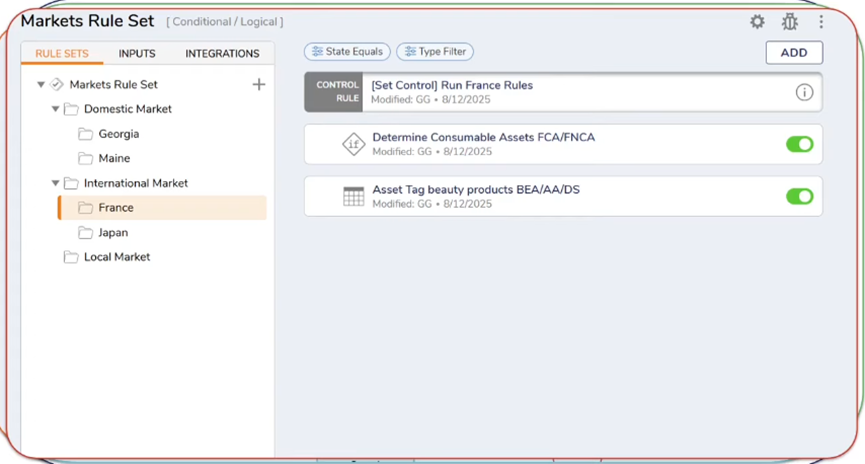Screen dimensions: 865x464
Task: Collapse the International Market folder
Action: (x=56, y=183)
